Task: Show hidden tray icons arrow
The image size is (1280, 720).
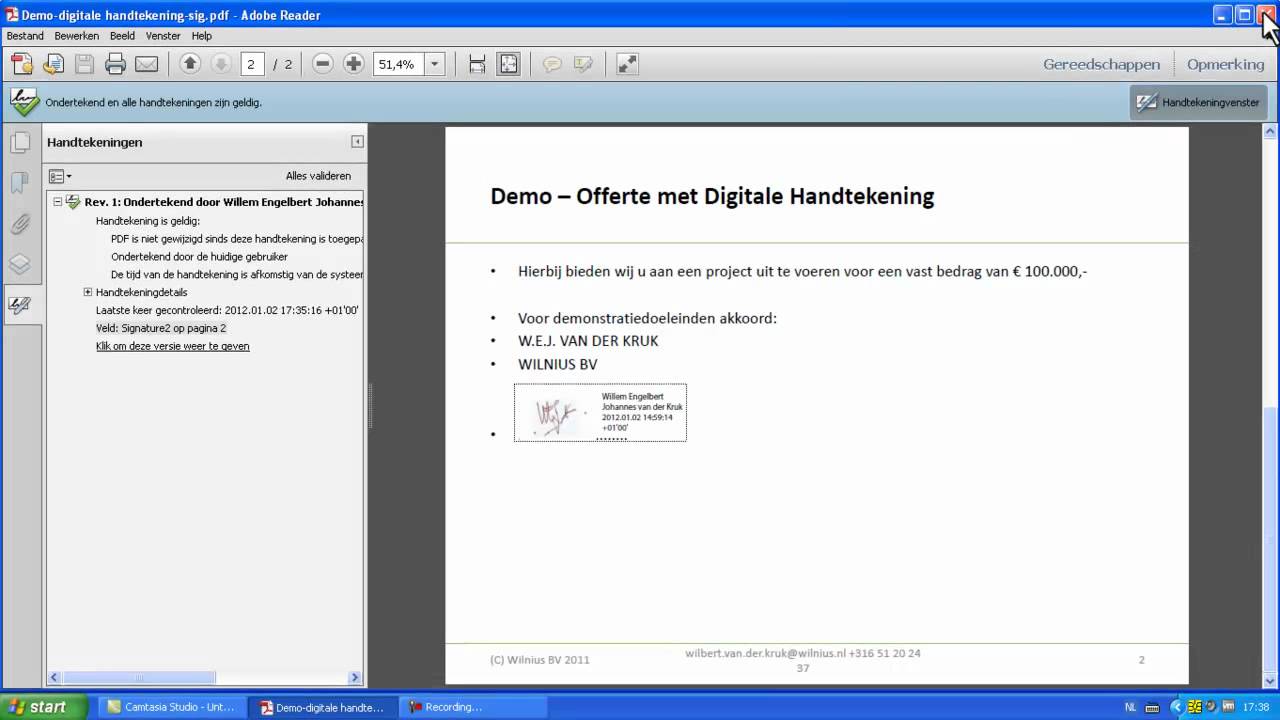Action: coord(1177,707)
